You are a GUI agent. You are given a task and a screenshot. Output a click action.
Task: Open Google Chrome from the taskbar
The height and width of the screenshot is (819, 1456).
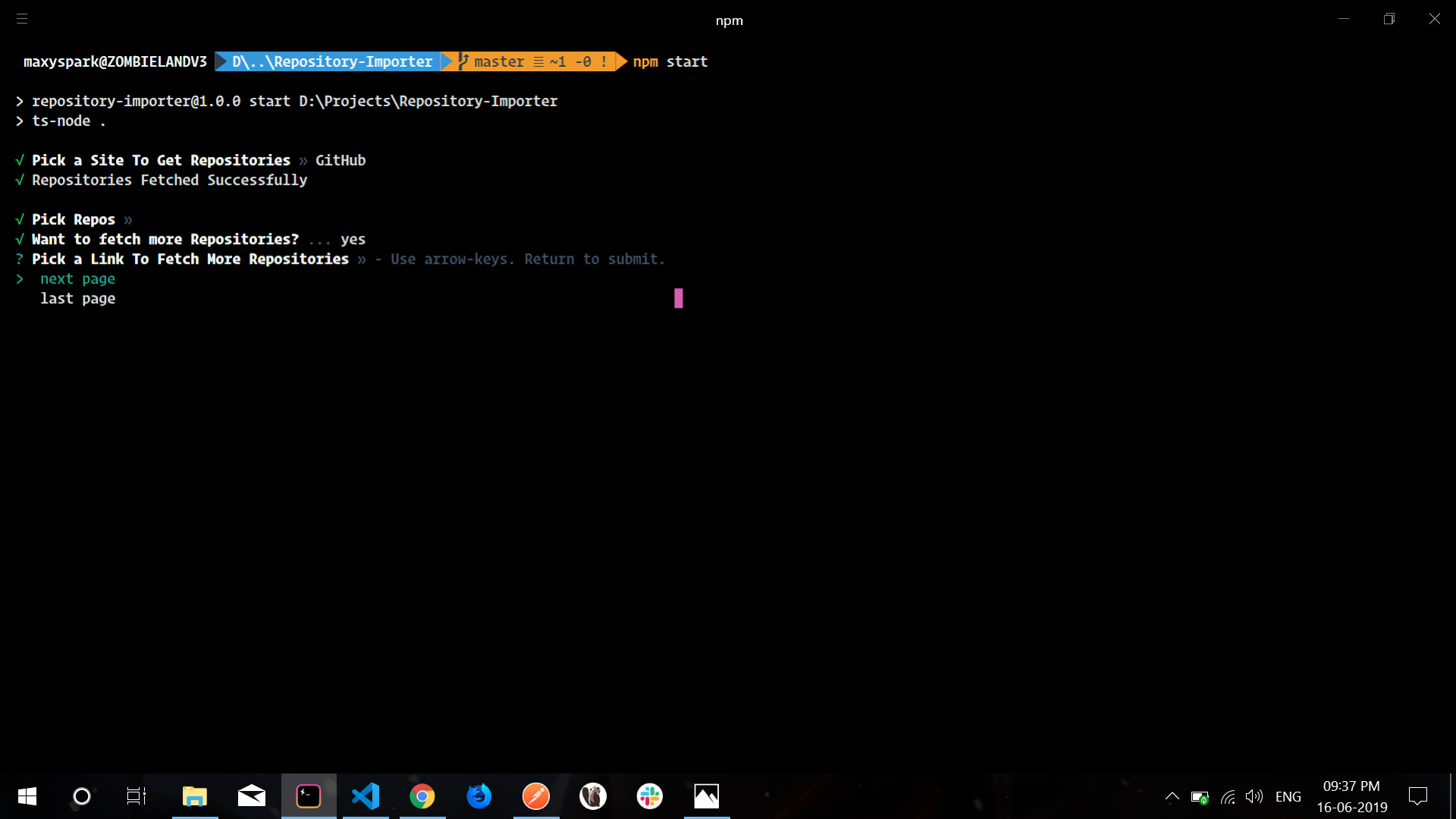point(422,796)
